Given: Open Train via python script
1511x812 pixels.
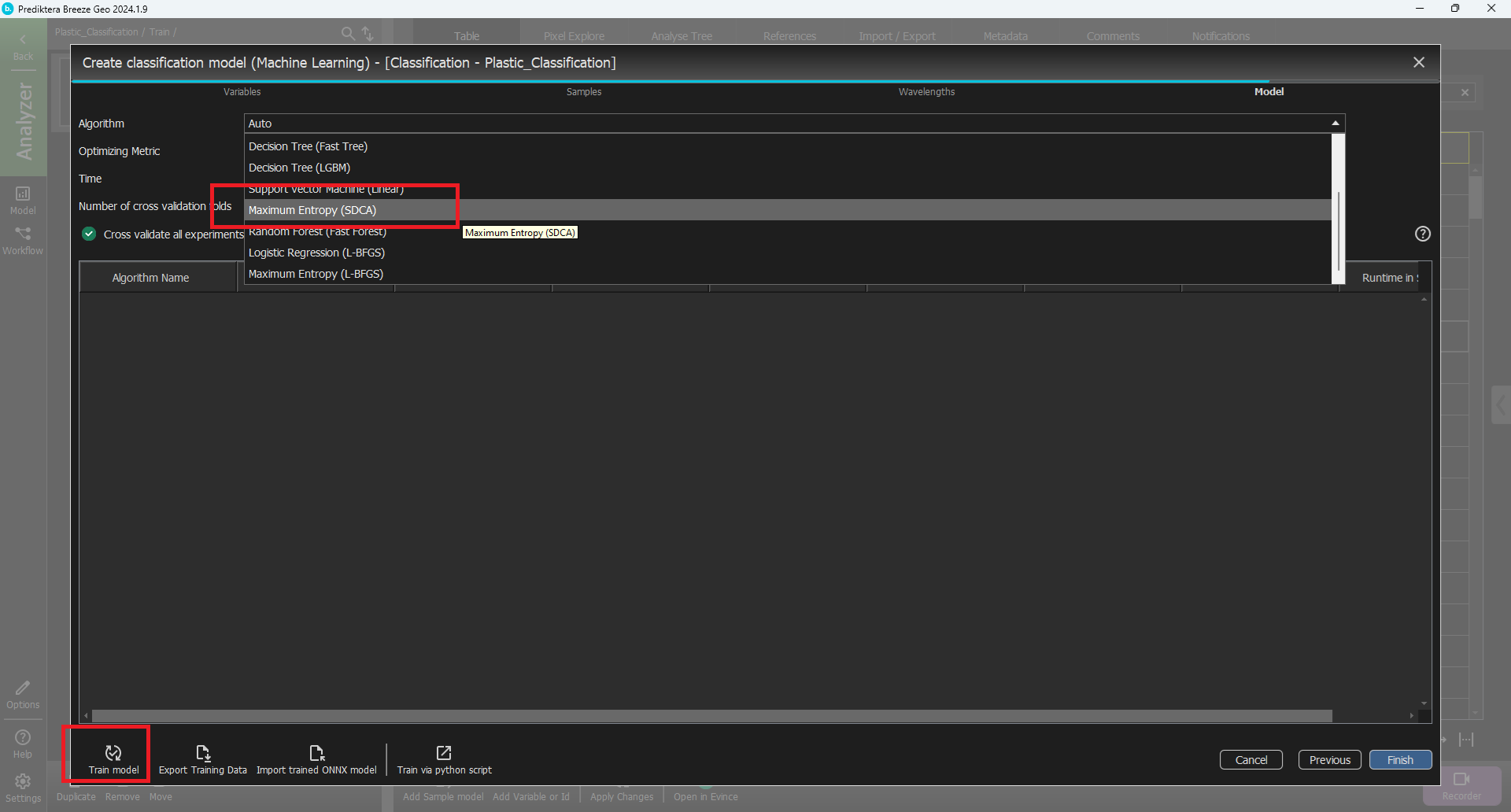Looking at the screenshot, I should [x=444, y=754].
